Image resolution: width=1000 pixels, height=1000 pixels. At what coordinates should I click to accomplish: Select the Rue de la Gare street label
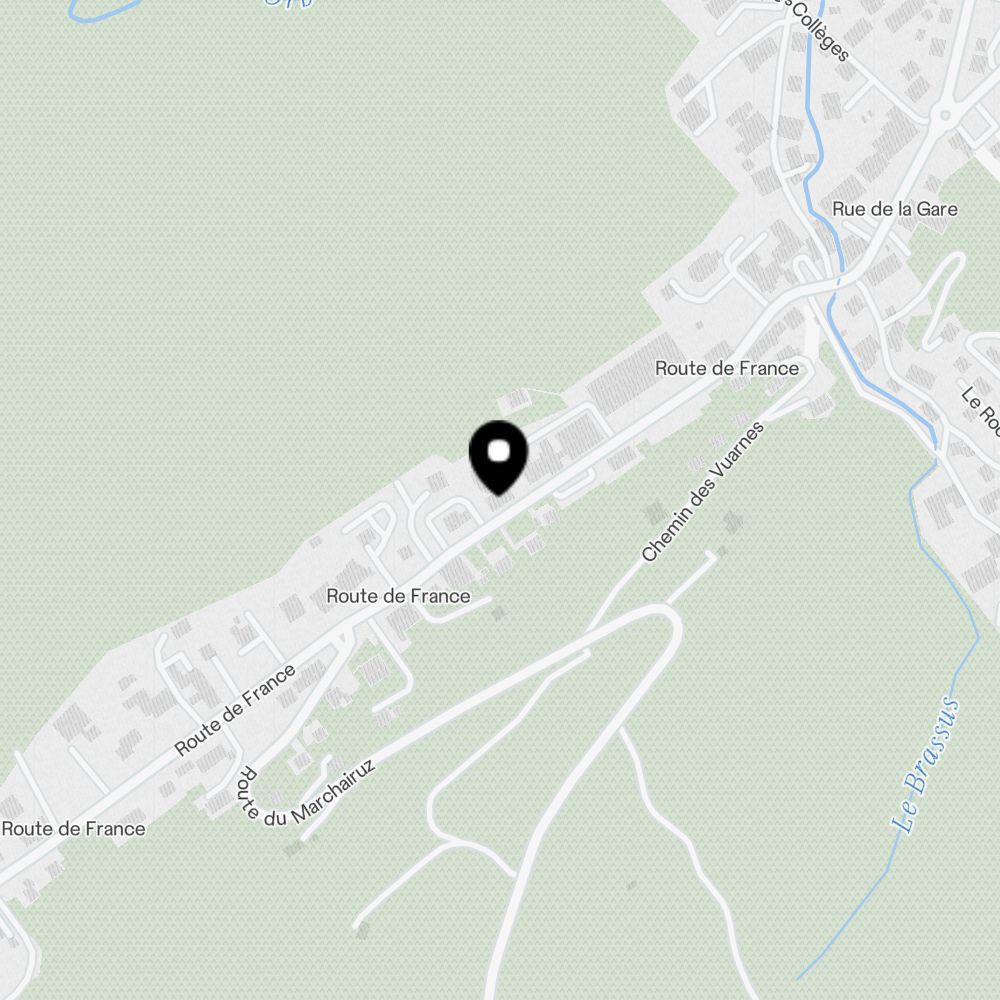pyautogui.click(x=895, y=209)
